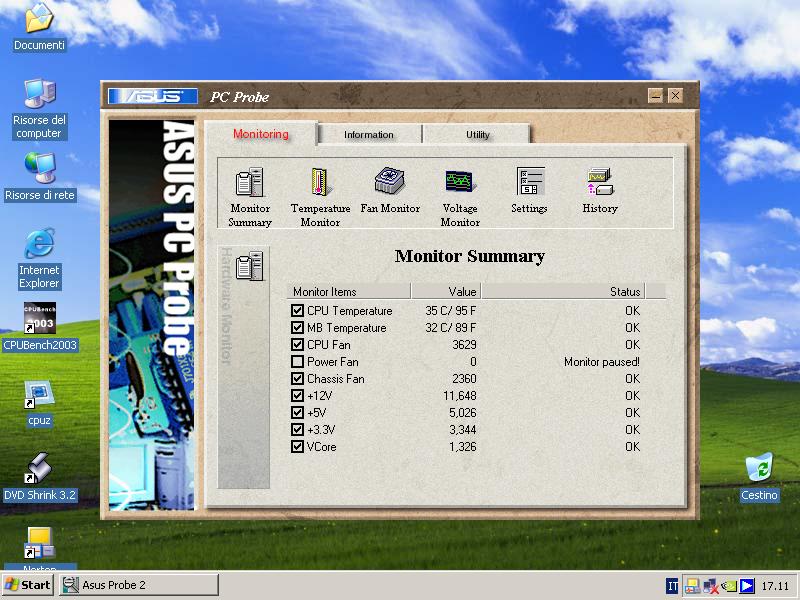Viewport: 800px width, 600px height.
Task: Toggle the +12V monitoring checkbox
Action: tap(297, 395)
